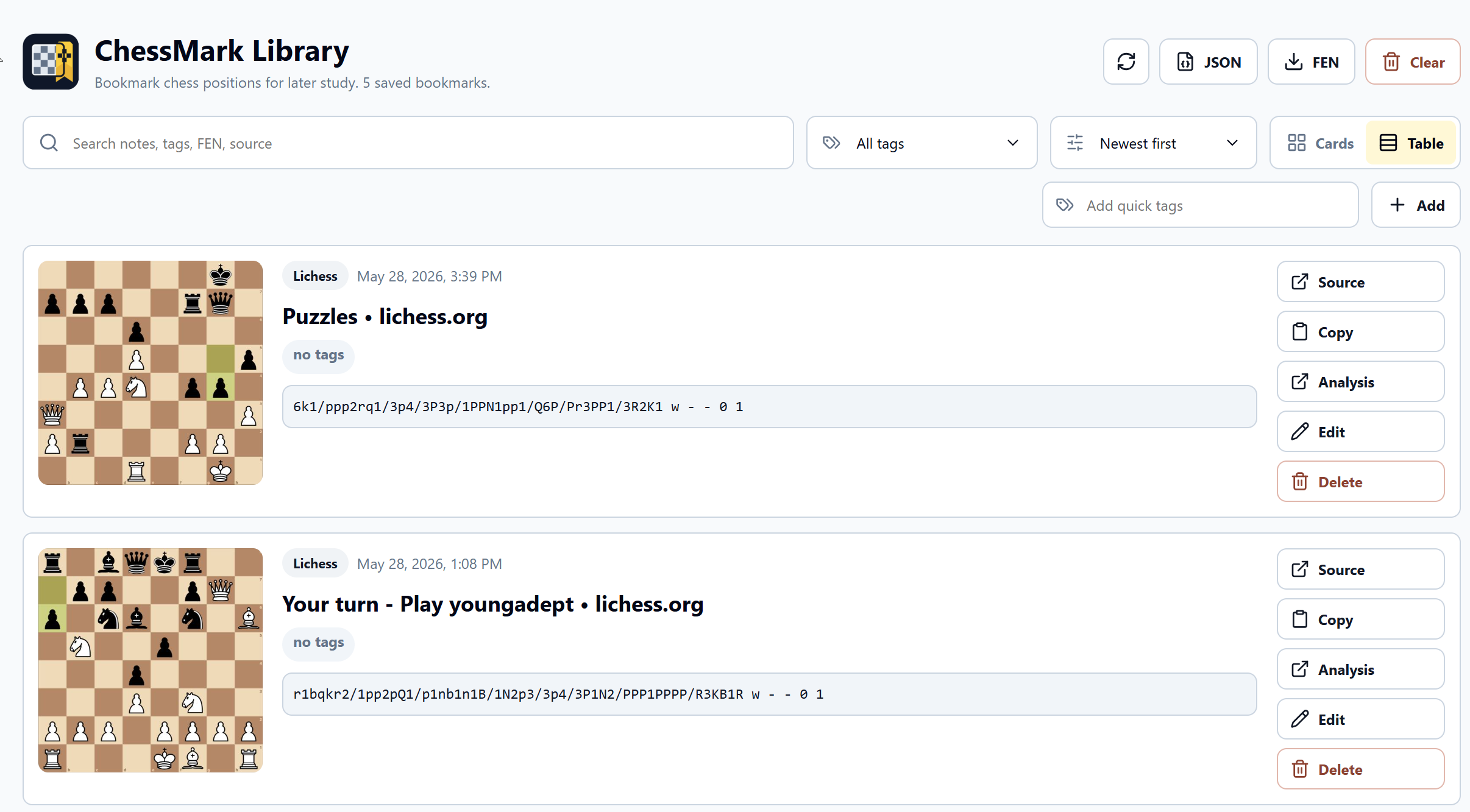This screenshot has height=812, width=1470.
Task: Click the Lichess badge on youngadept bookmark
Action: [x=315, y=563]
